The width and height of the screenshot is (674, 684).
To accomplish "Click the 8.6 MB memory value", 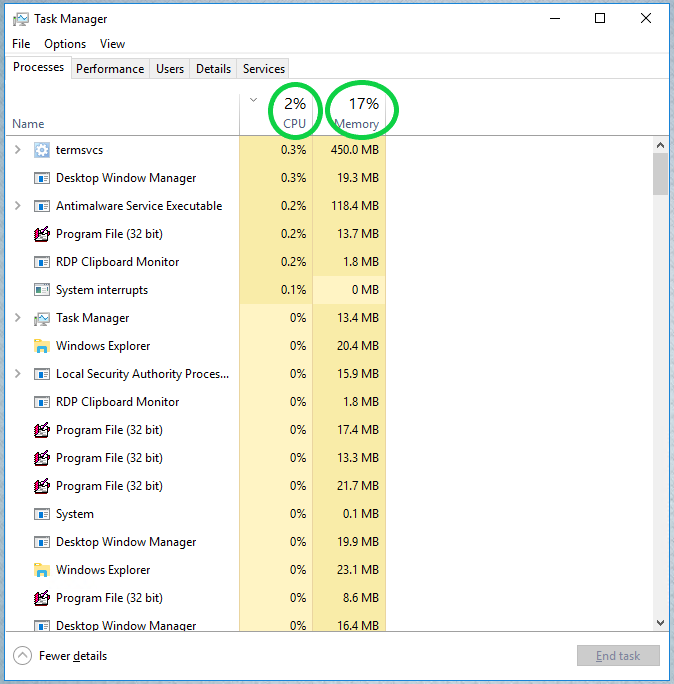I will (x=361, y=598).
